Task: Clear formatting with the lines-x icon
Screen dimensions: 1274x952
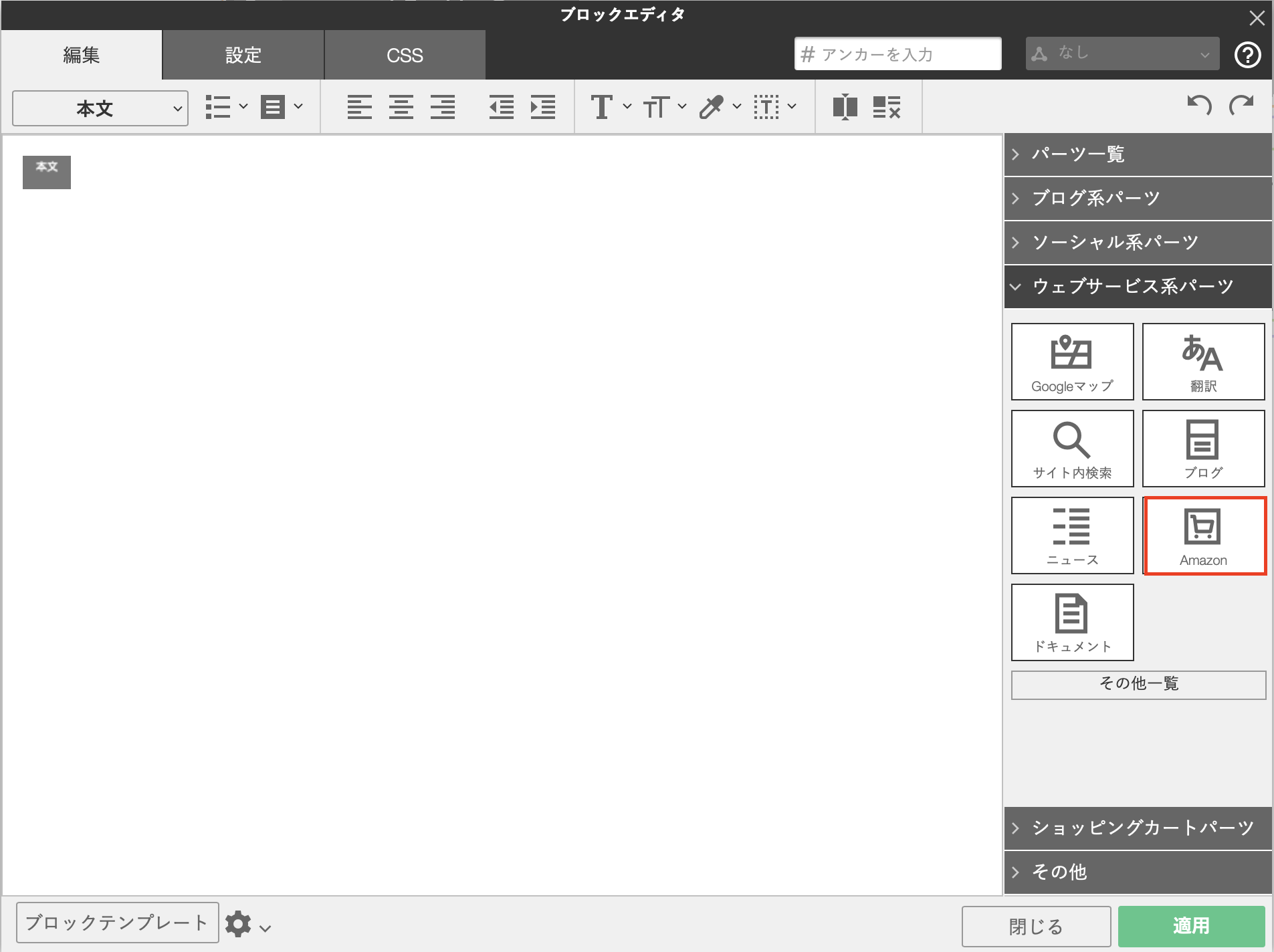Action: pos(887,107)
